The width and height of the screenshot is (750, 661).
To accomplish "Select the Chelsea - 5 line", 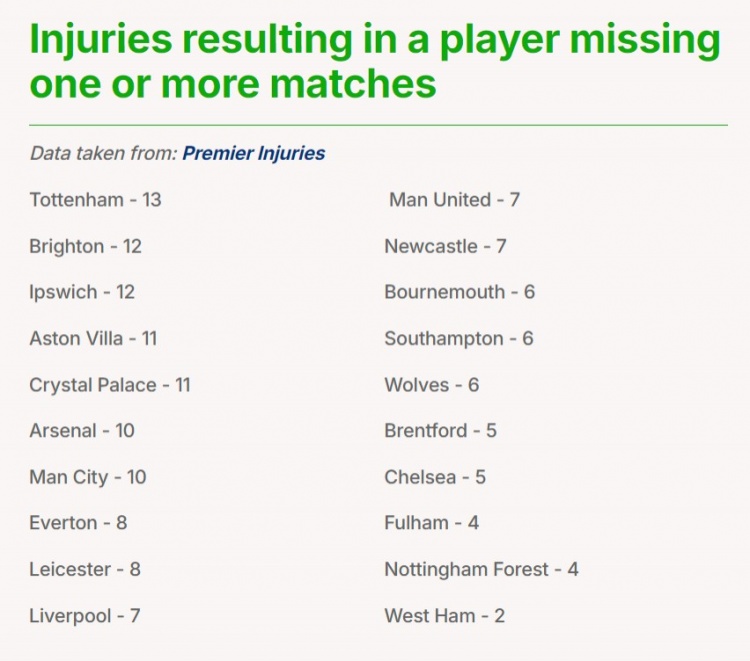I will click(435, 477).
